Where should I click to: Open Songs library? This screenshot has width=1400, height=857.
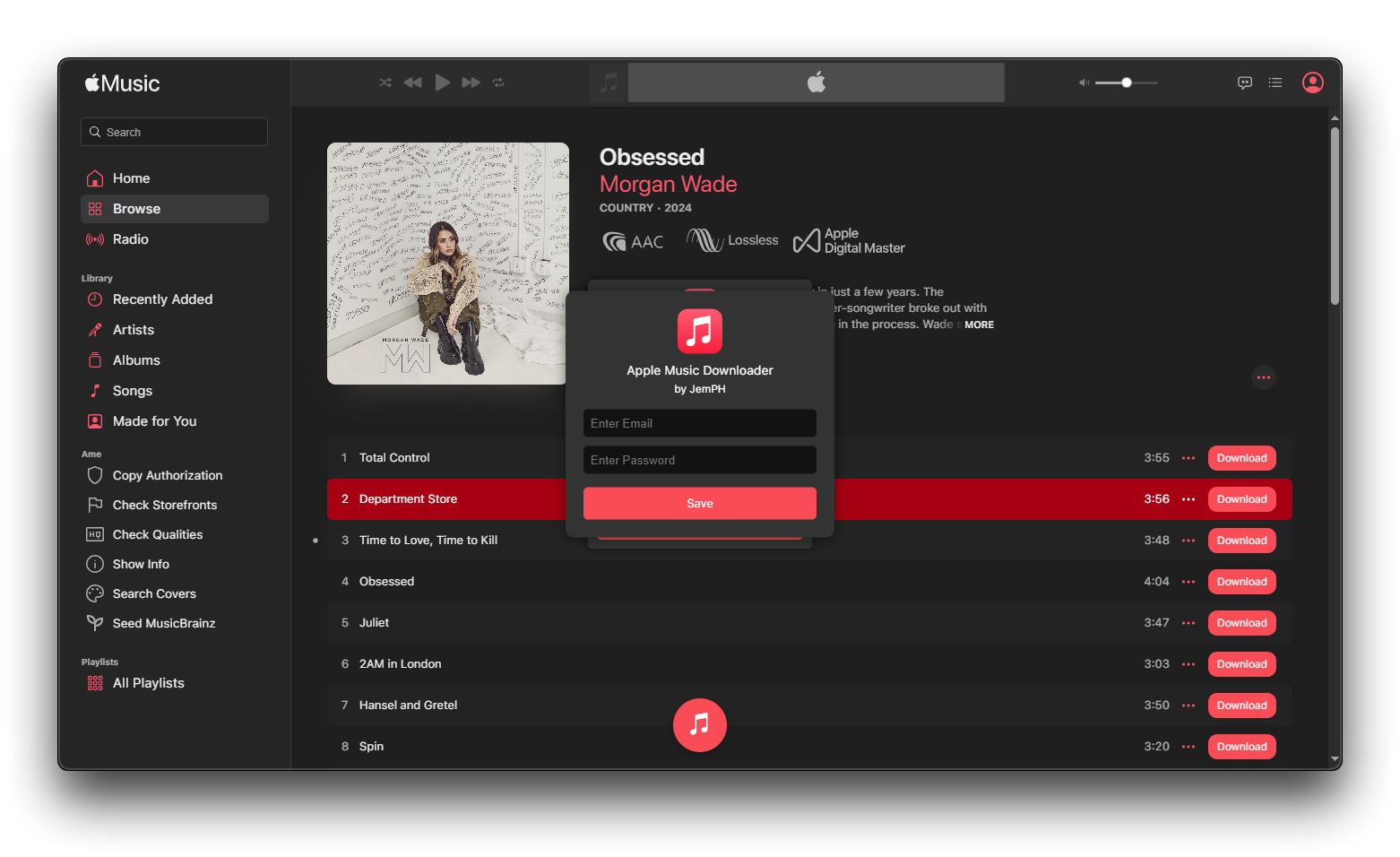(175, 391)
